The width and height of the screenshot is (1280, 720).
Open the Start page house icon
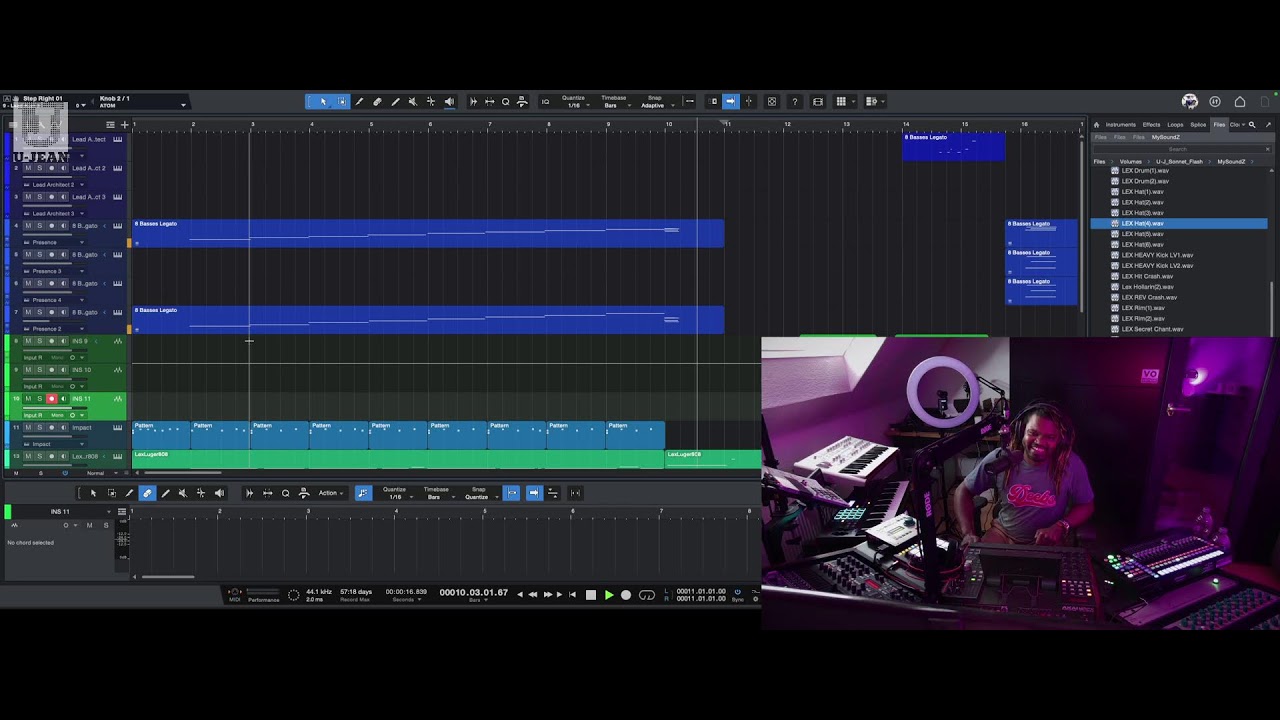(x=1240, y=102)
